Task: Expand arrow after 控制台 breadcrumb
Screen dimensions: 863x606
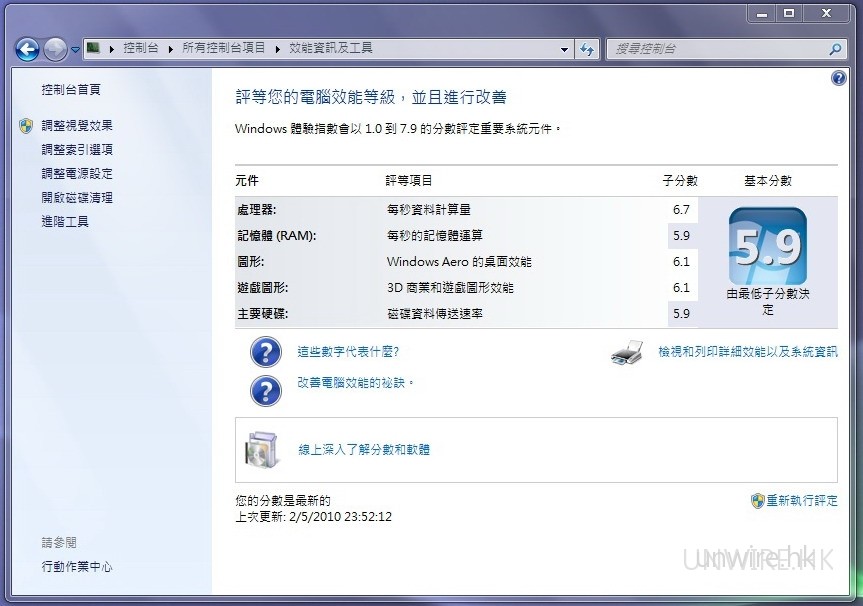Action: coord(171,49)
